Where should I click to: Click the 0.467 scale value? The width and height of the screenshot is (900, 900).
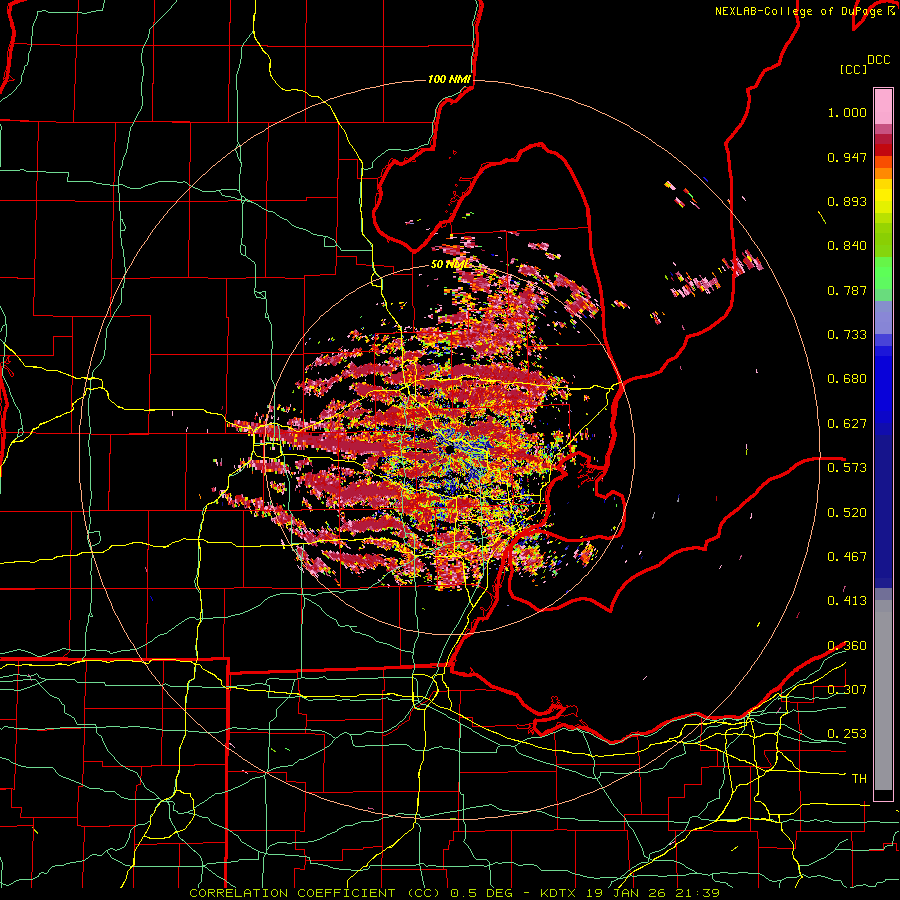(x=847, y=557)
